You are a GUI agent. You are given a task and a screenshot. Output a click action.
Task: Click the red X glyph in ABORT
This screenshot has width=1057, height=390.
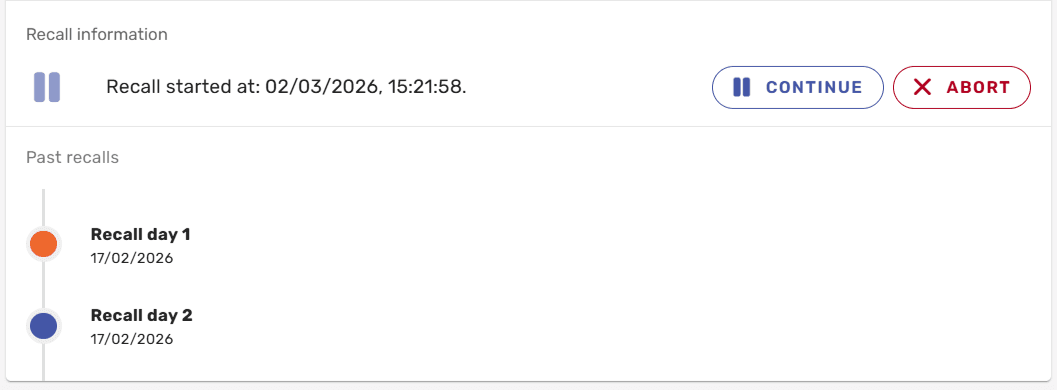(922, 88)
